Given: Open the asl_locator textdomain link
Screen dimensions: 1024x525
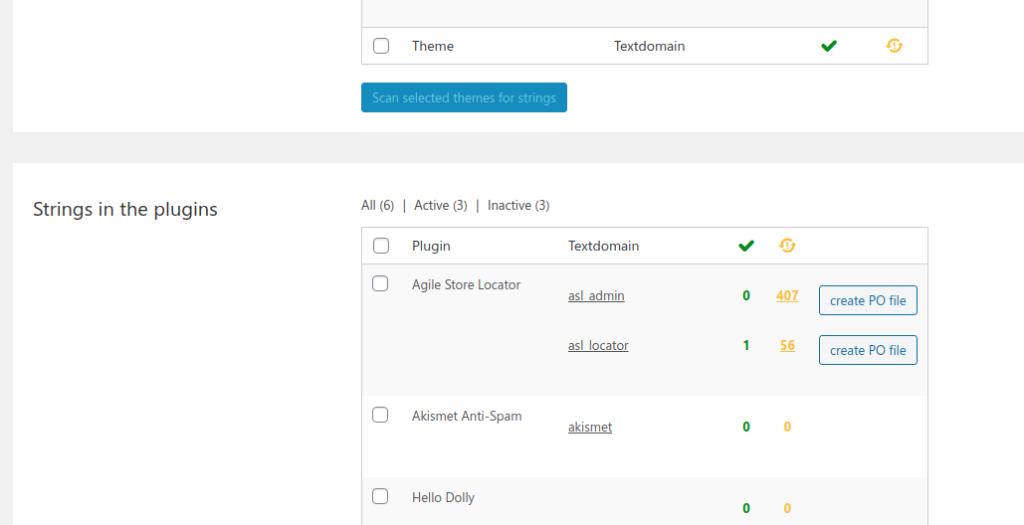Looking at the screenshot, I should click(x=598, y=345).
